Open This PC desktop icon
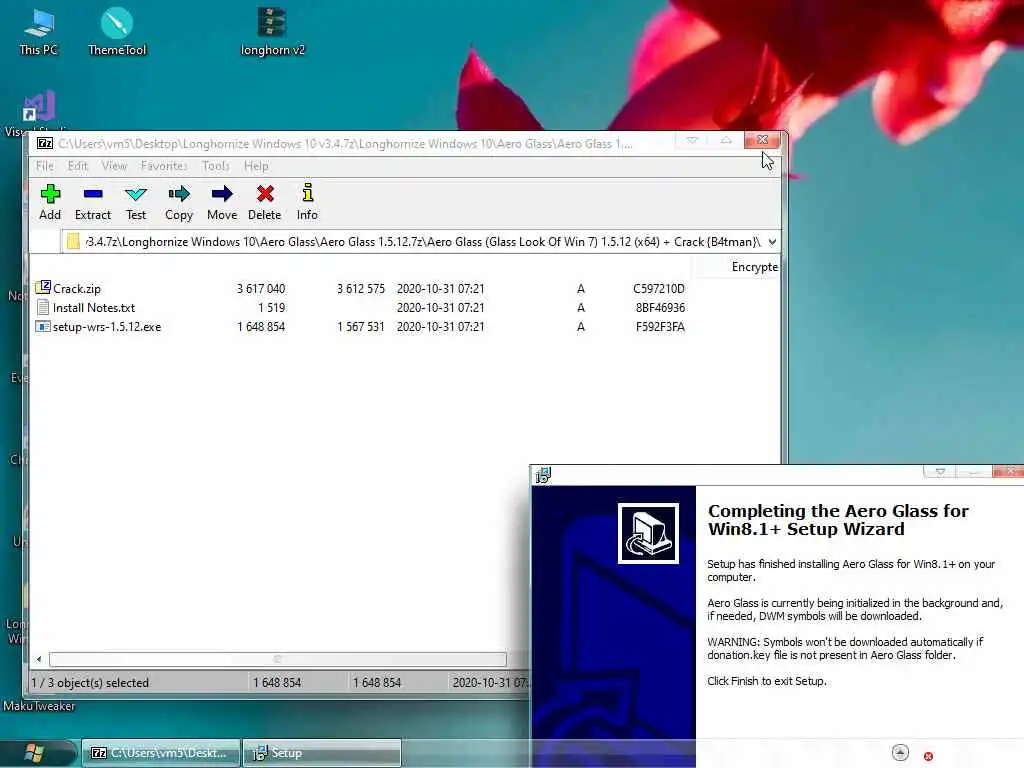The width and height of the screenshot is (1024, 768). click(39, 24)
